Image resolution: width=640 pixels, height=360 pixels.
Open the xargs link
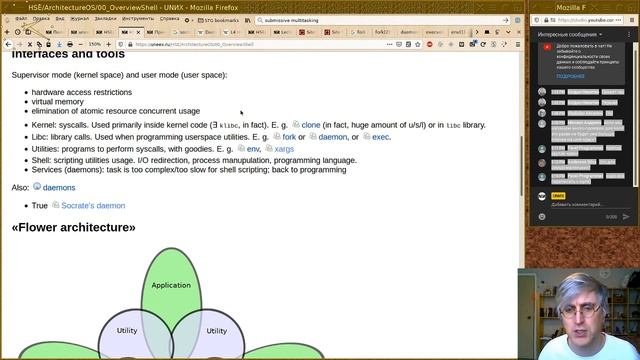284,149
